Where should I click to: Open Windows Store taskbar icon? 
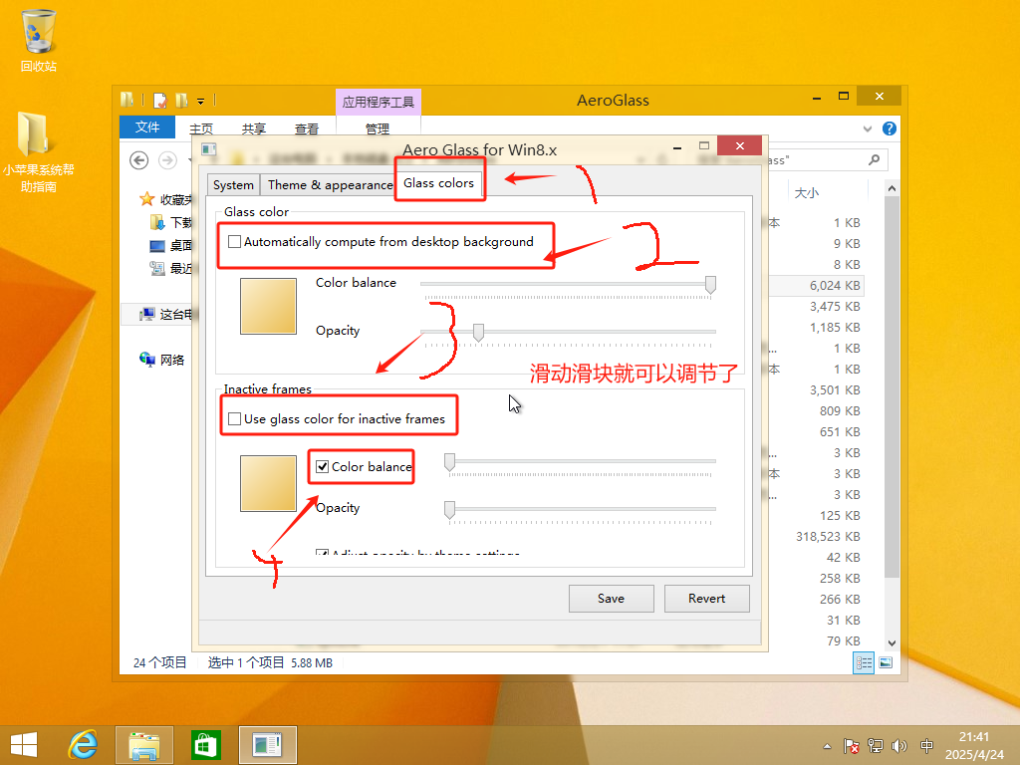coord(206,745)
